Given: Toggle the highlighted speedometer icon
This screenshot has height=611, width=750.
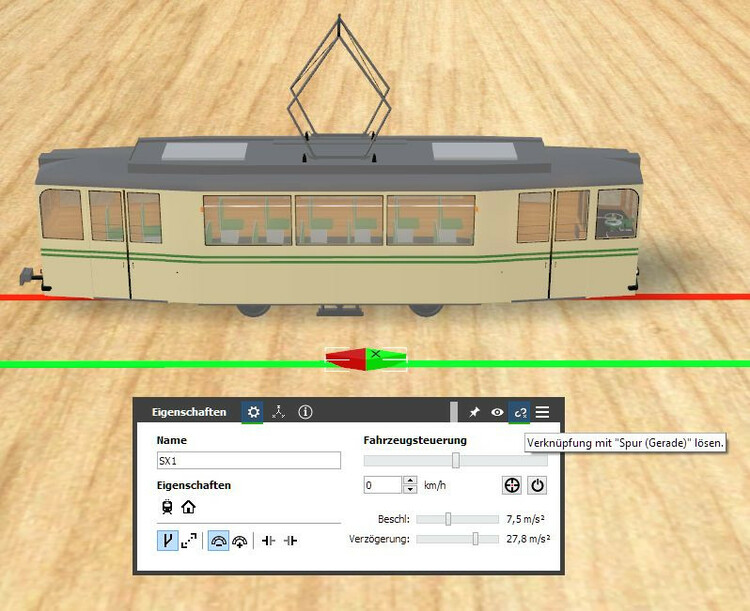Looking at the screenshot, I should click(218, 541).
